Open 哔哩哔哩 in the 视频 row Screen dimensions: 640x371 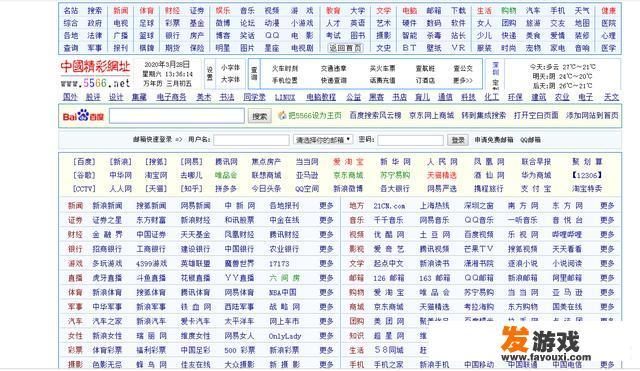[567, 235]
